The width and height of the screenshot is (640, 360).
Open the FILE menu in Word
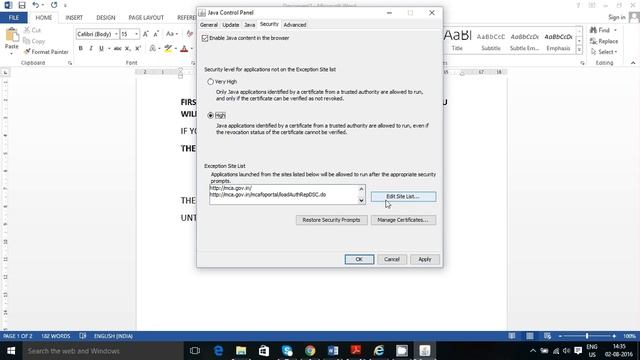click(x=14, y=18)
